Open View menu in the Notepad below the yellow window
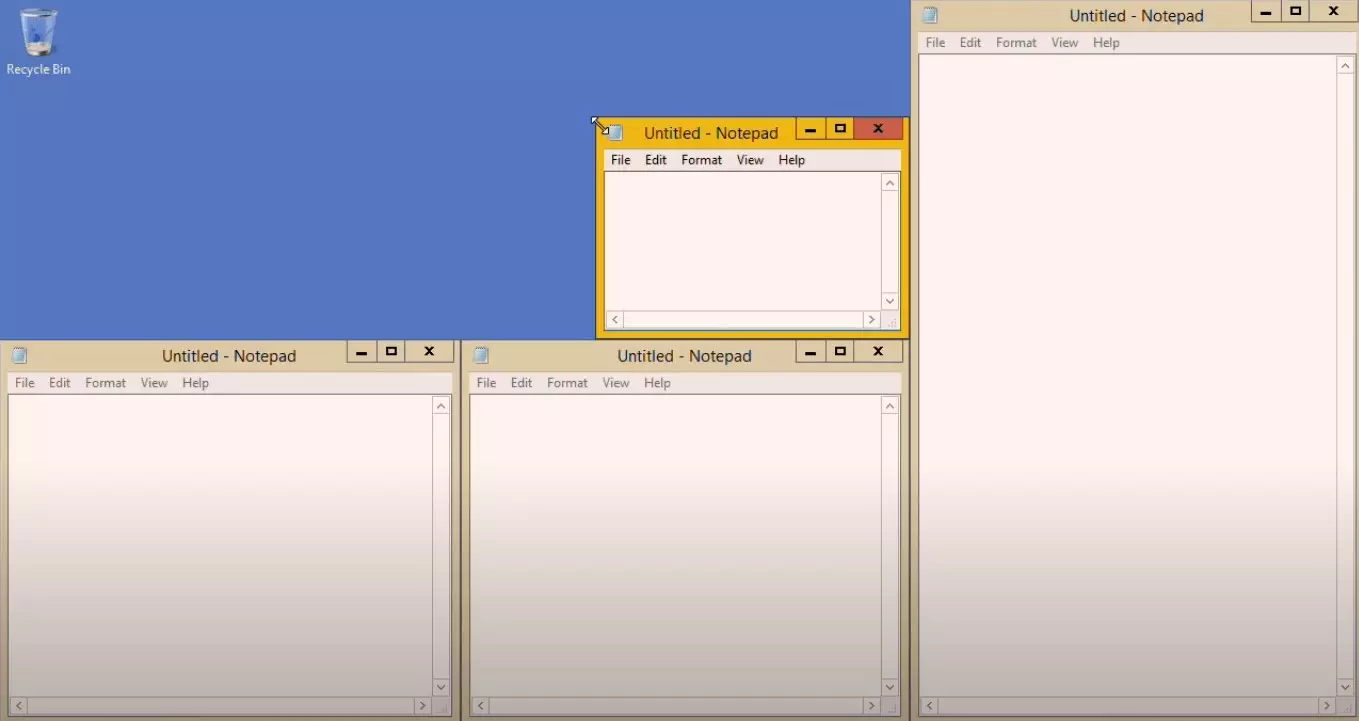1359x721 pixels. click(x=616, y=383)
